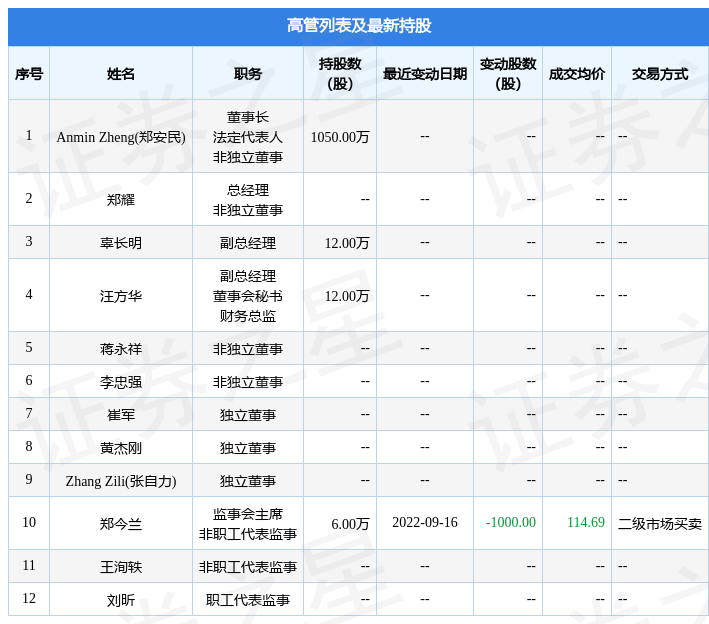This screenshot has height=624, width=709.
Task: Select the name 李忠强
Action: [121, 382]
